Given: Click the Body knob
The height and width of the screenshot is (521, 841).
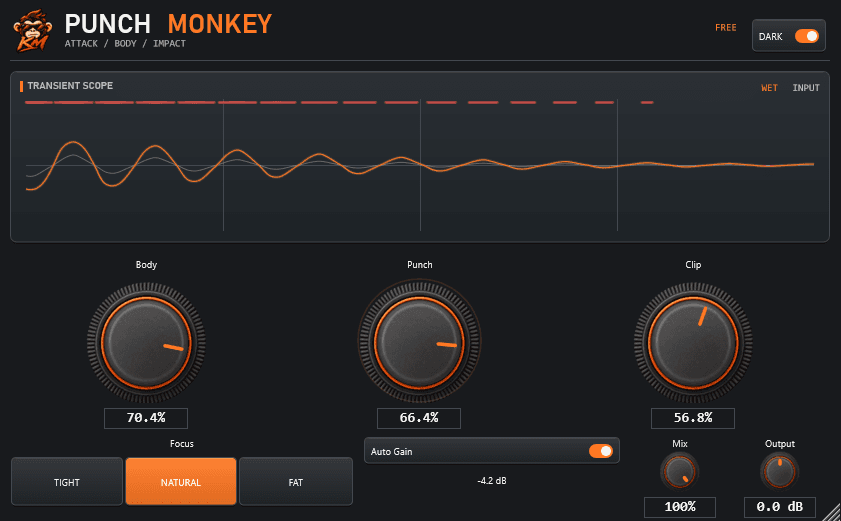Looking at the screenshot, I should tap(146, 342).
